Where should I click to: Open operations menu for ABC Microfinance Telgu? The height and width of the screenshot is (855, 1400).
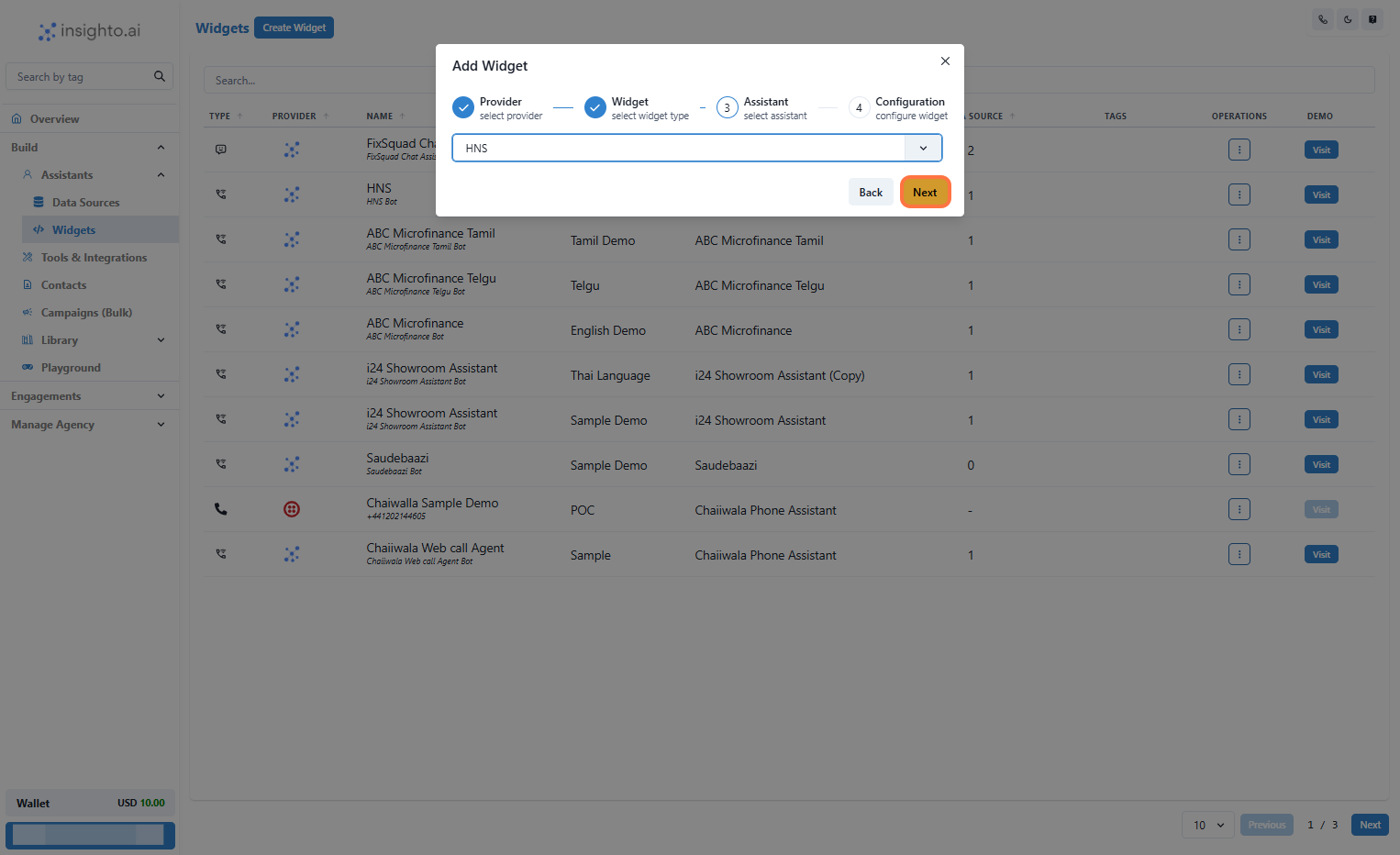tap(1239, 284)
